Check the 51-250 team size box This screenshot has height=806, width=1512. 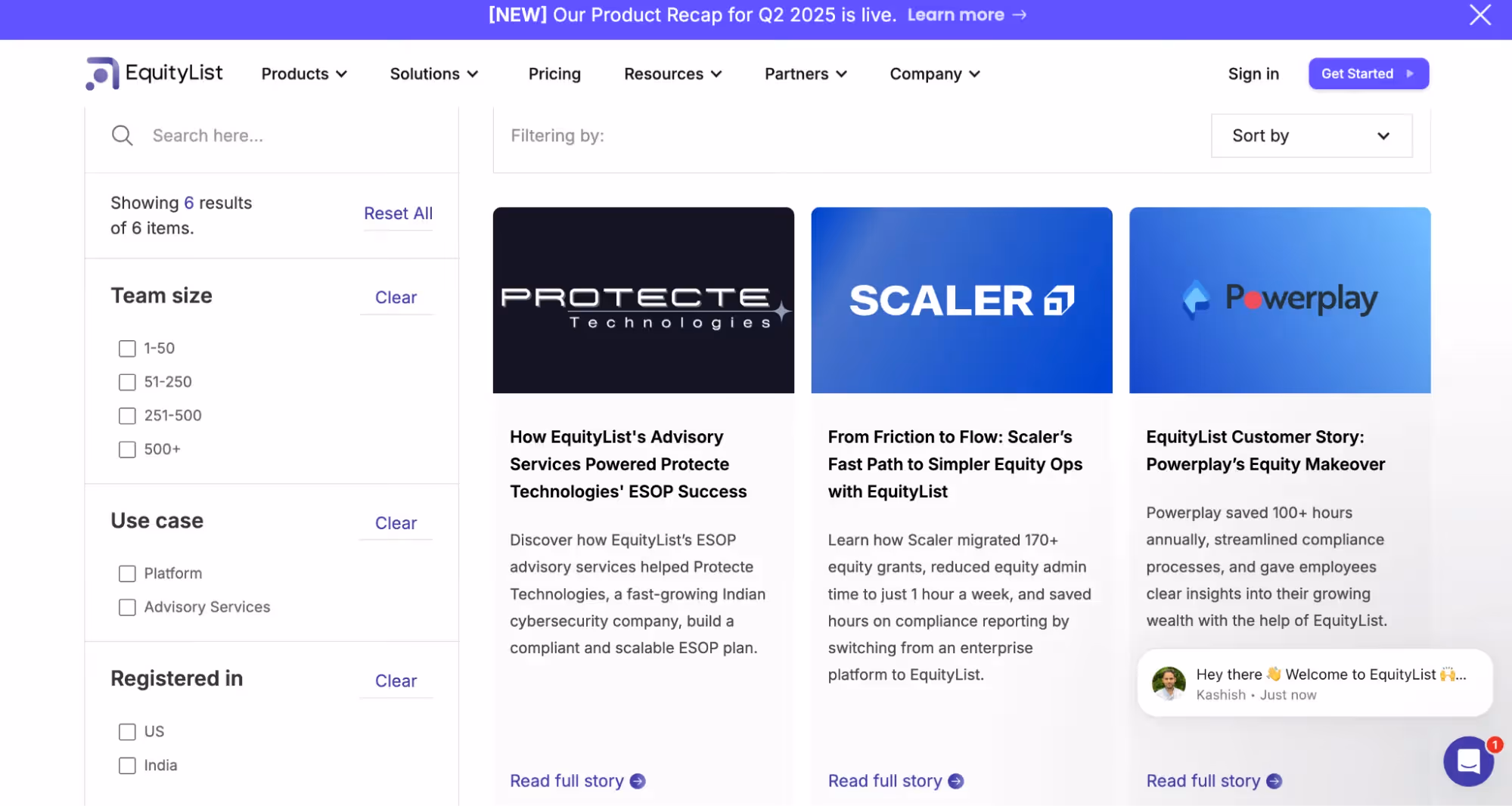coord(127,382)
